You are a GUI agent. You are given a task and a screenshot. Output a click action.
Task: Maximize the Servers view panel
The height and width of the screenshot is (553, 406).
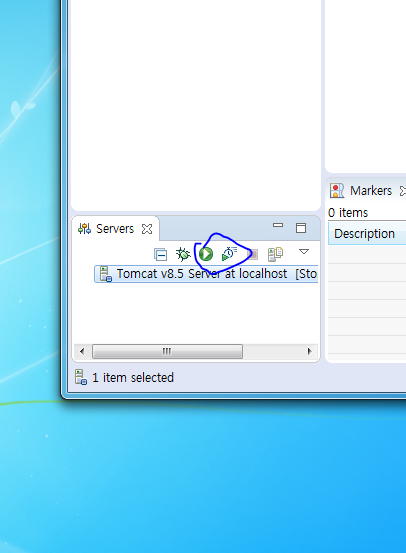tap(301, 228)
